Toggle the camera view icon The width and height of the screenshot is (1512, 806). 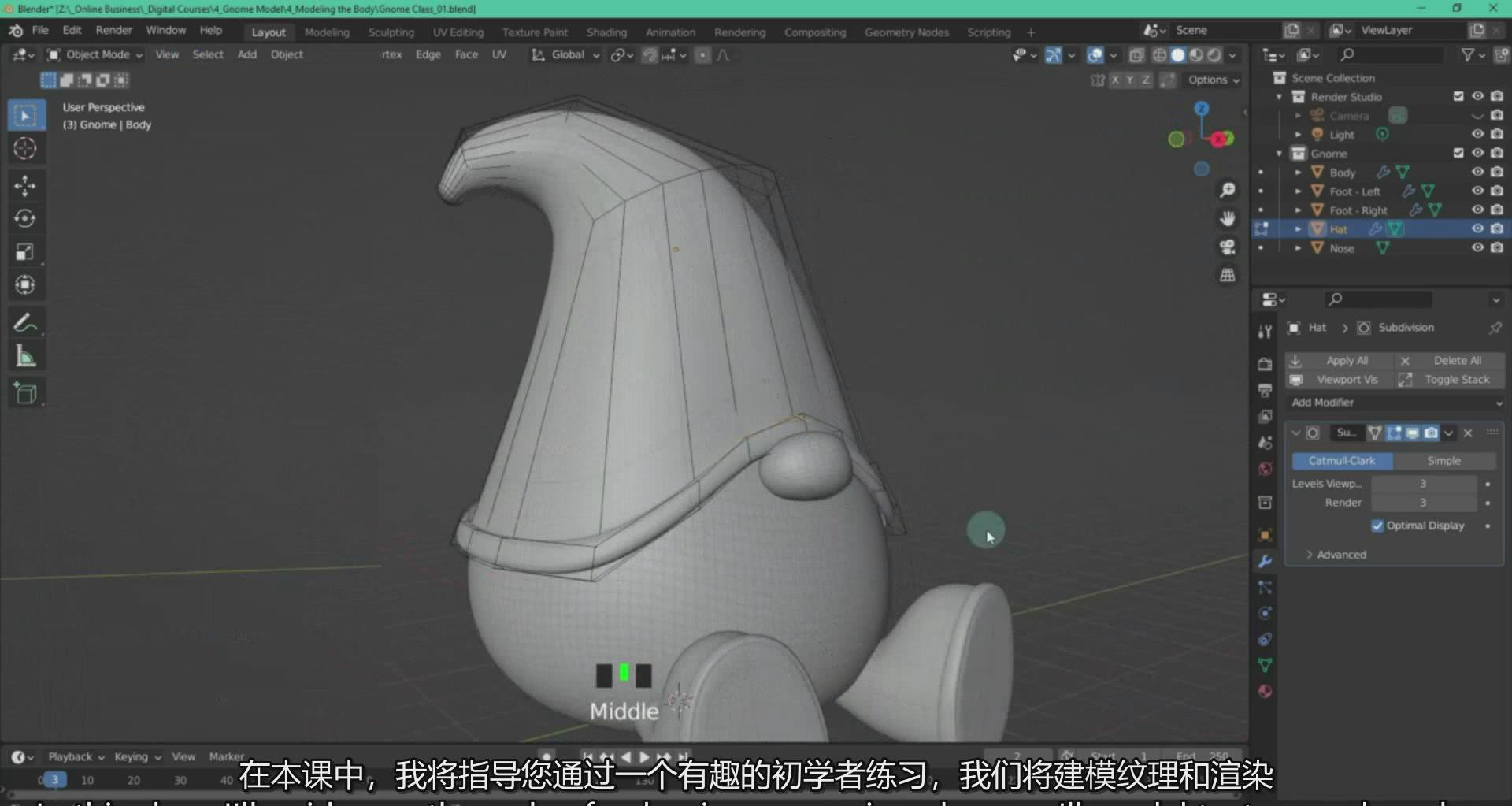(1228, 247)
